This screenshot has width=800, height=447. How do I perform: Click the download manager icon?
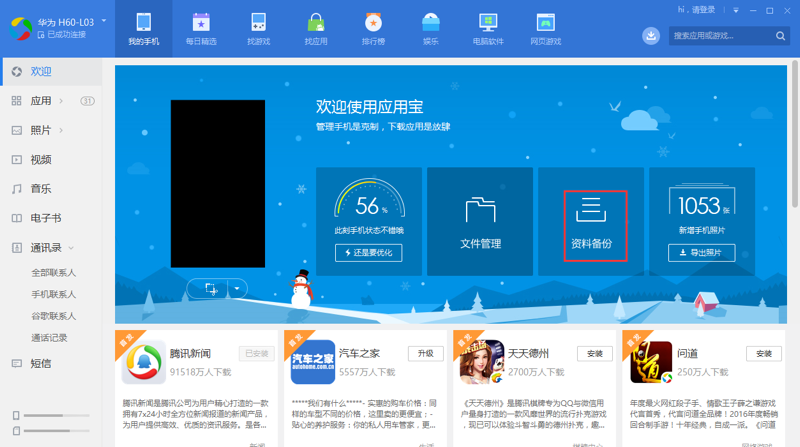pos(651,36)
